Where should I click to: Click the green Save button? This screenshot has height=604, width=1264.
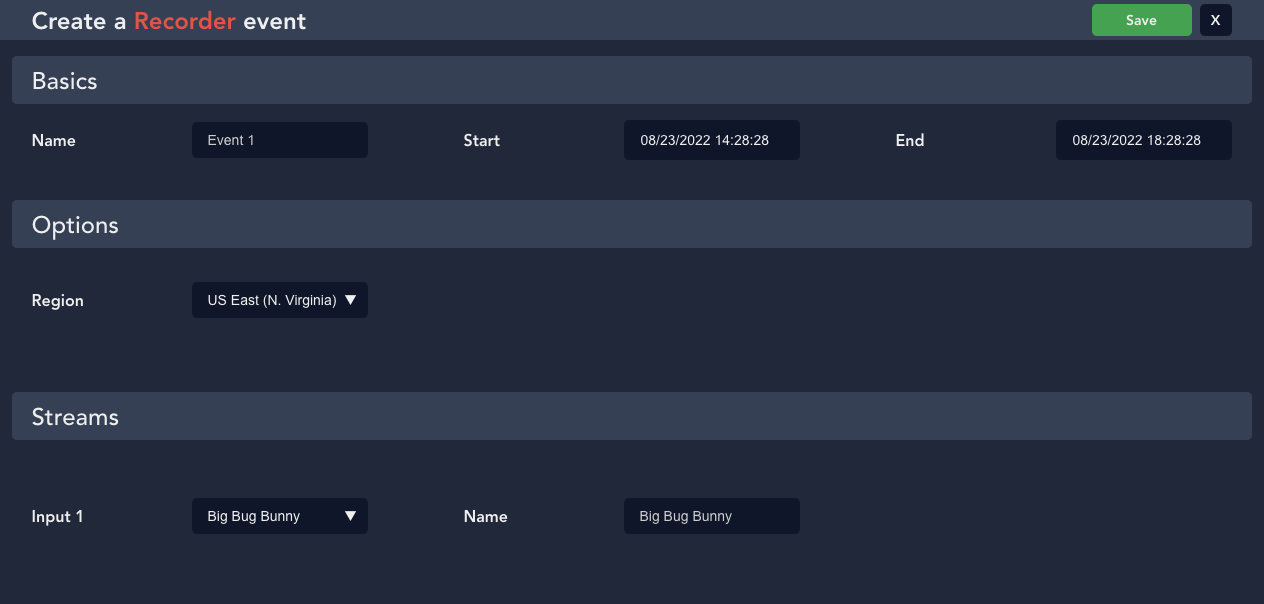click(1141, 20)
